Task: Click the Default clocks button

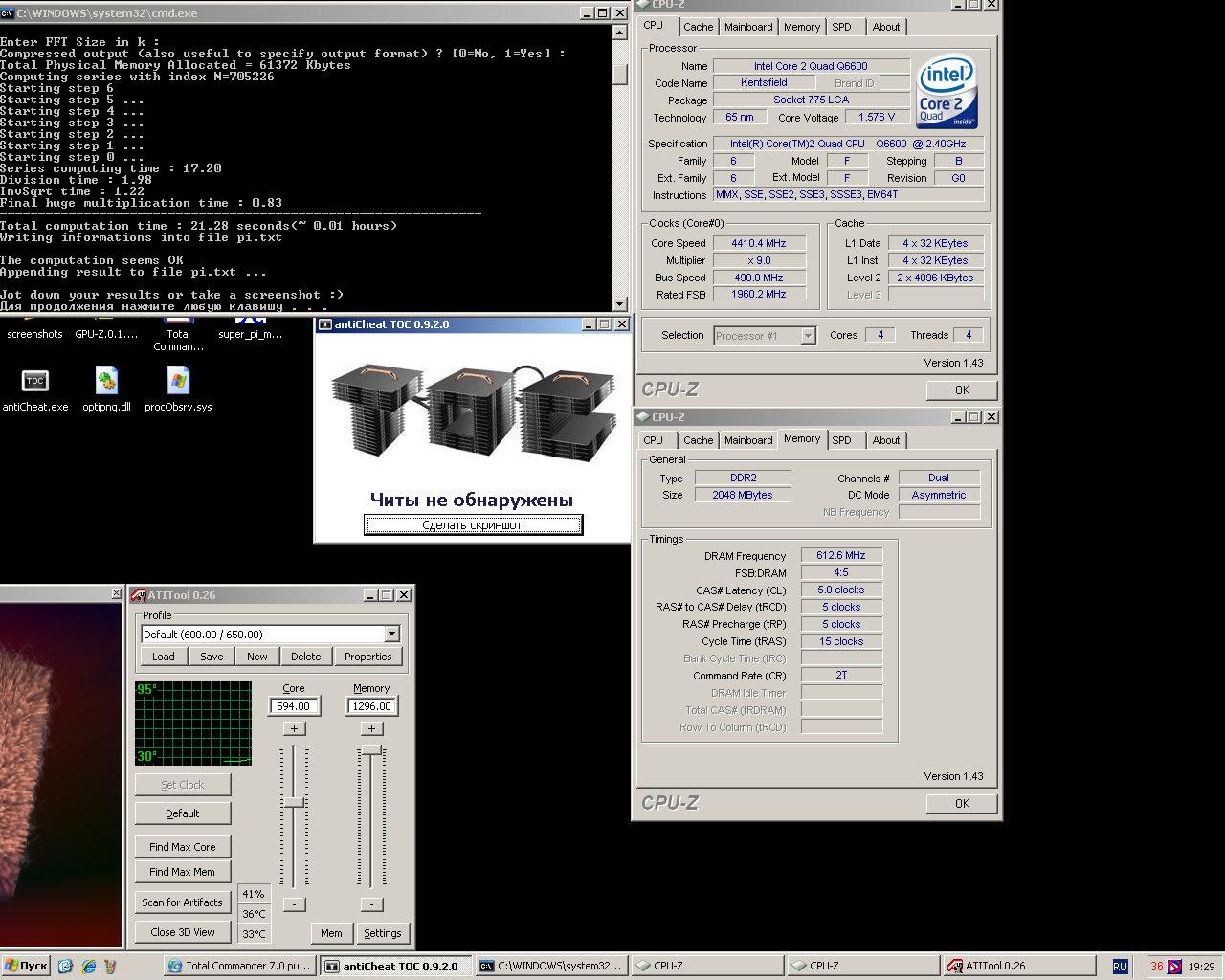Action: [183, 813]
